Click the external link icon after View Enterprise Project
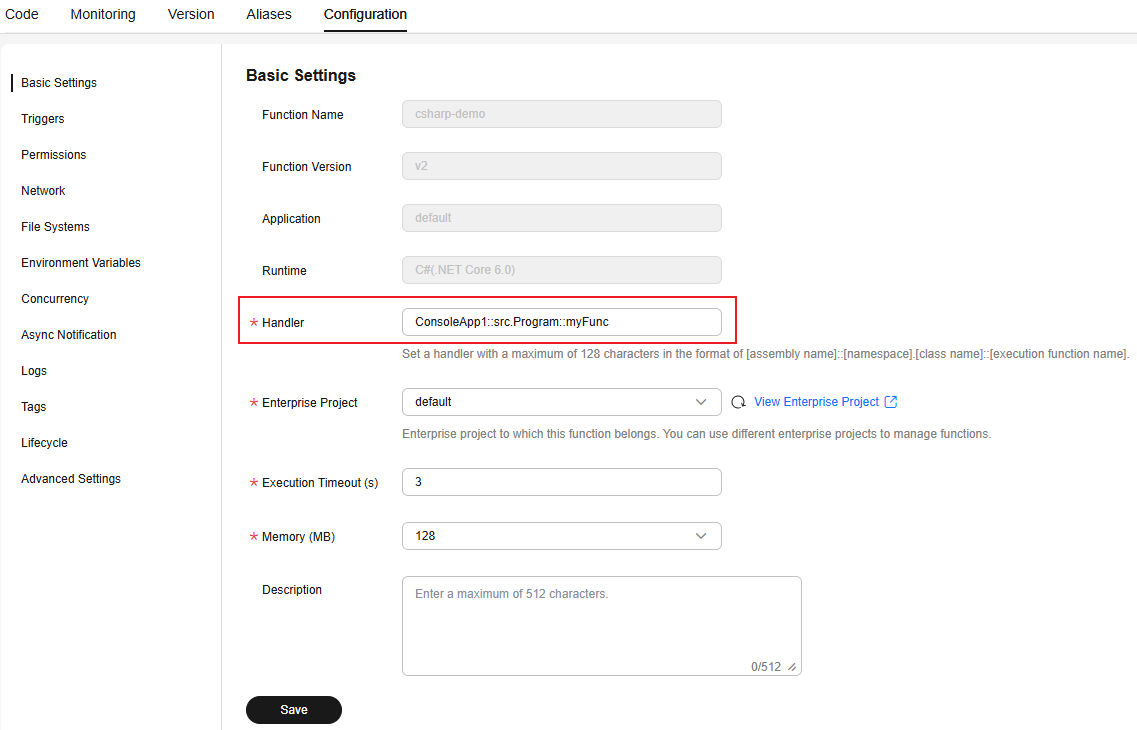 891,402
